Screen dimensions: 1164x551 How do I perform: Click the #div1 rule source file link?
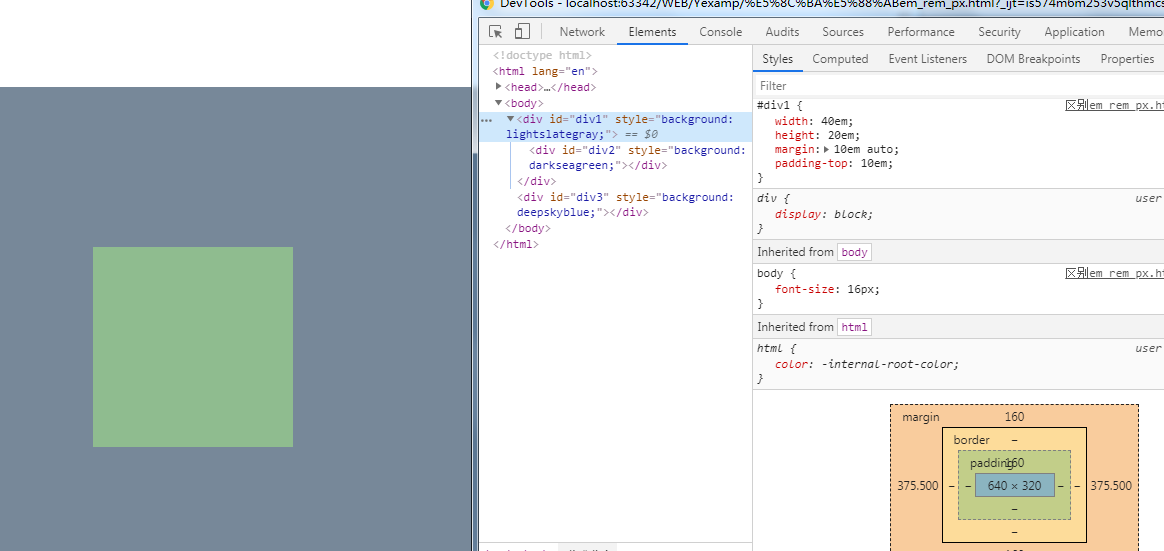(x=1114, y=105)
